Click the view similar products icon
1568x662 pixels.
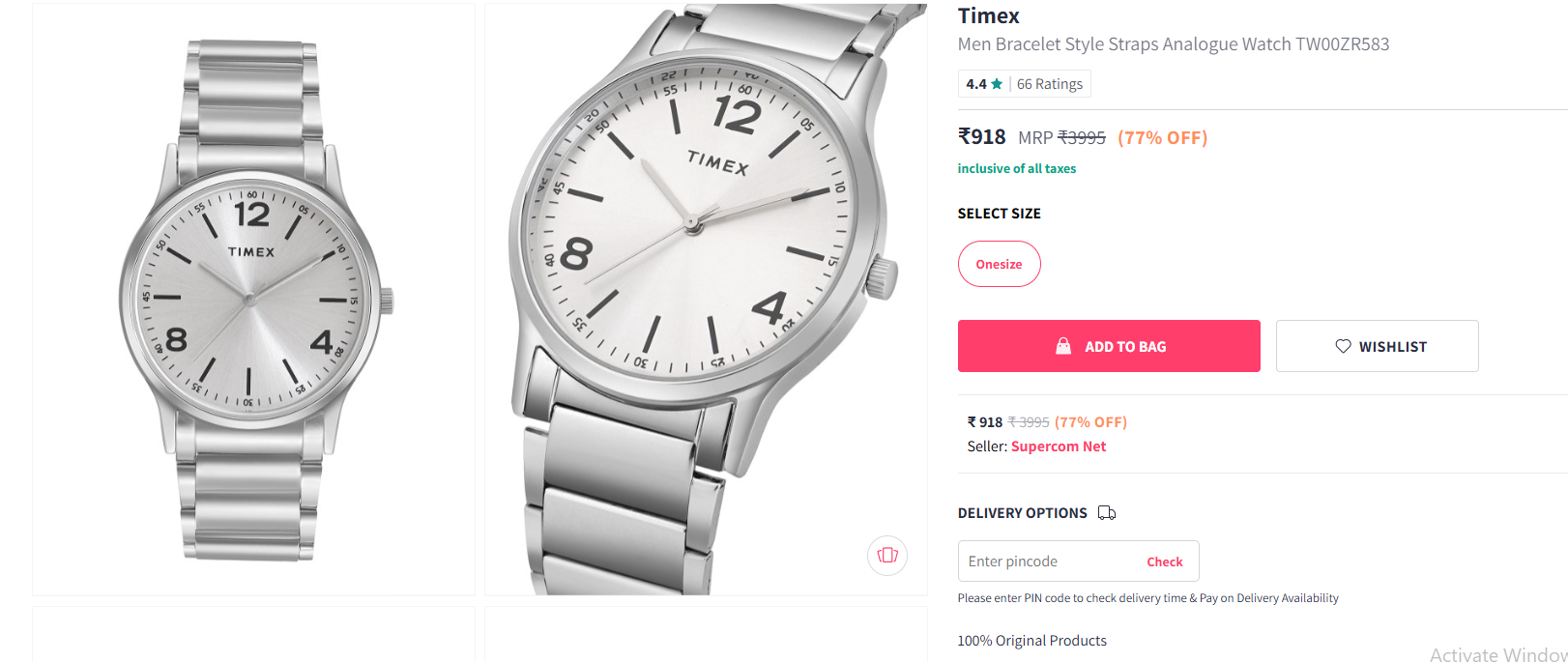click(887, 556)
